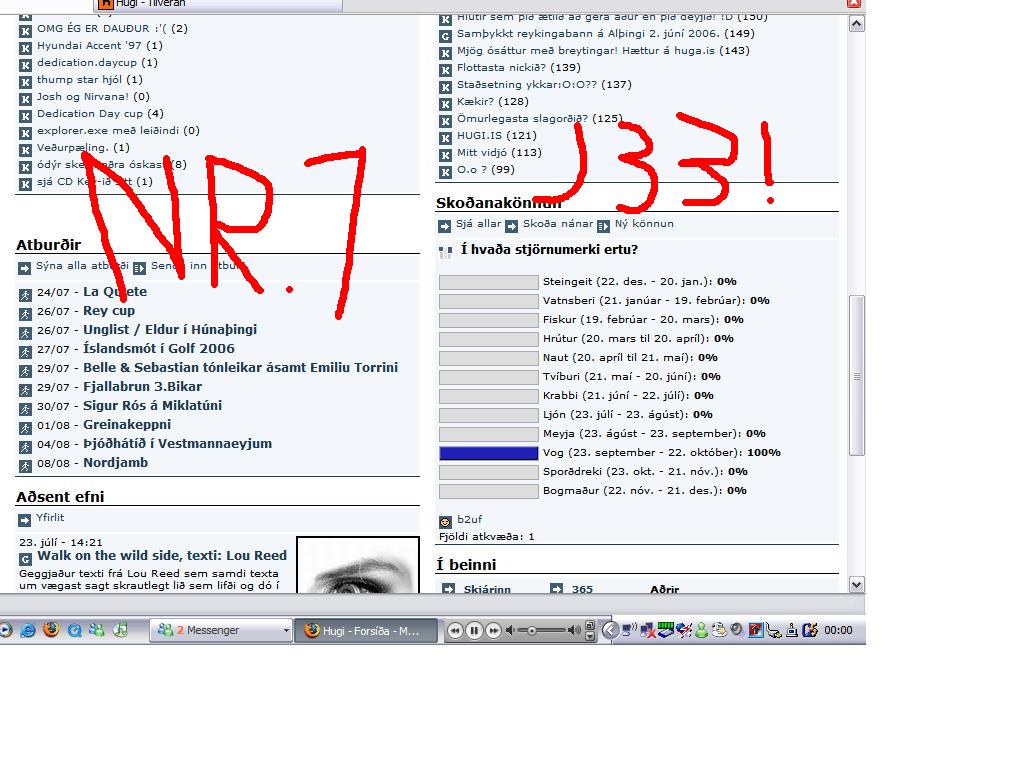Click the event icon beside Rey cup
This screenshot has width=1024, height=768.
(25, 313)
